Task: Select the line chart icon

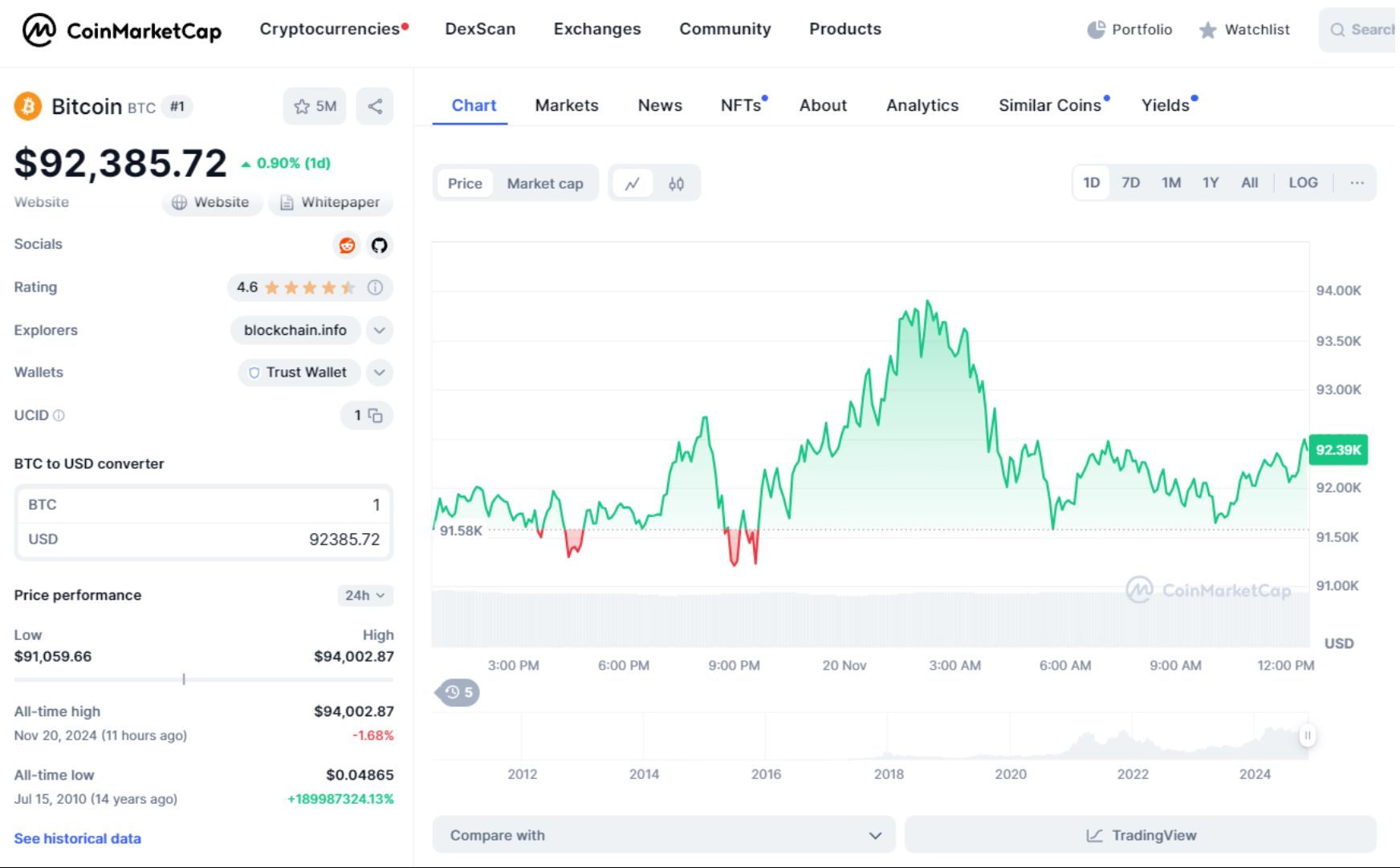Action: (x=633, y=183)
